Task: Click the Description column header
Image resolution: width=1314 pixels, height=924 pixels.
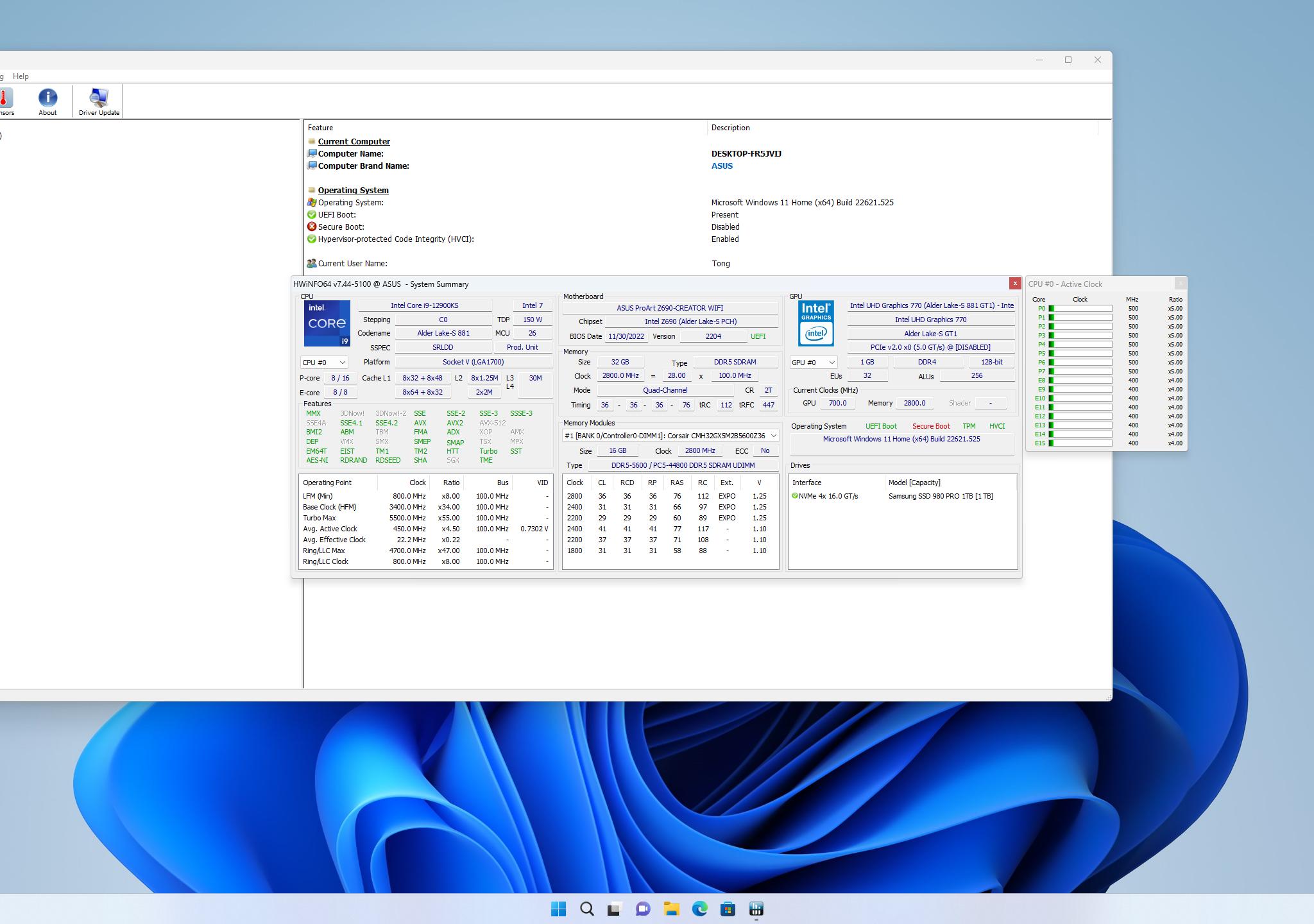Action: point(730,128)
